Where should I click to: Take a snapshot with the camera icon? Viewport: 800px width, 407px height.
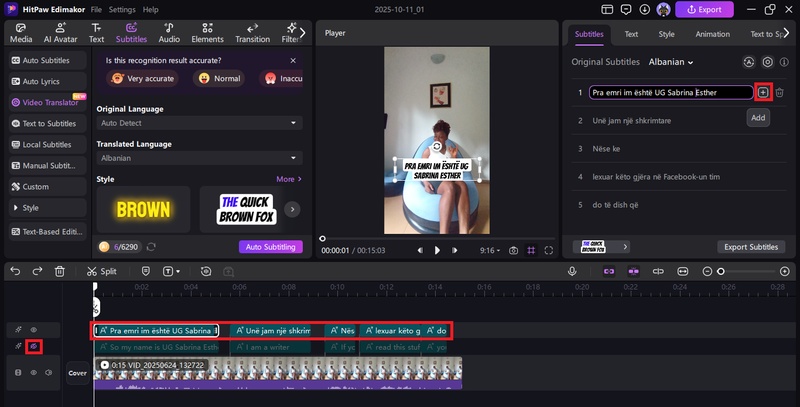(513, 250)
